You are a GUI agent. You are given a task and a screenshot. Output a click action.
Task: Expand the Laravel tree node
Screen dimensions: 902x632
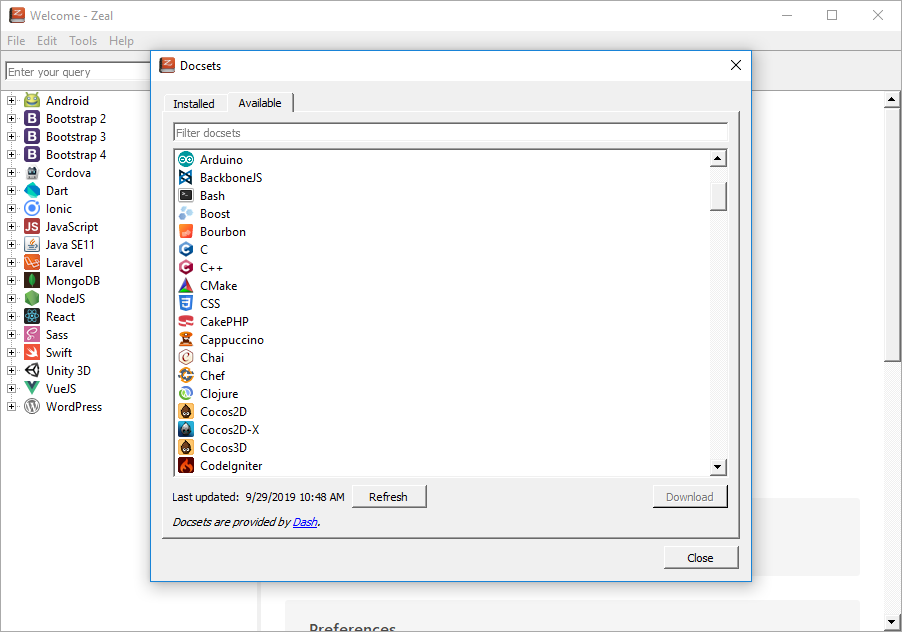[x=11, y=262]
